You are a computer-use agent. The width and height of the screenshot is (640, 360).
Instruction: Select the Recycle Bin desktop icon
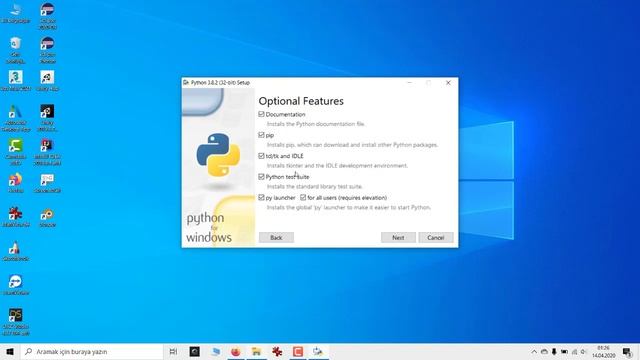point(16,50)
